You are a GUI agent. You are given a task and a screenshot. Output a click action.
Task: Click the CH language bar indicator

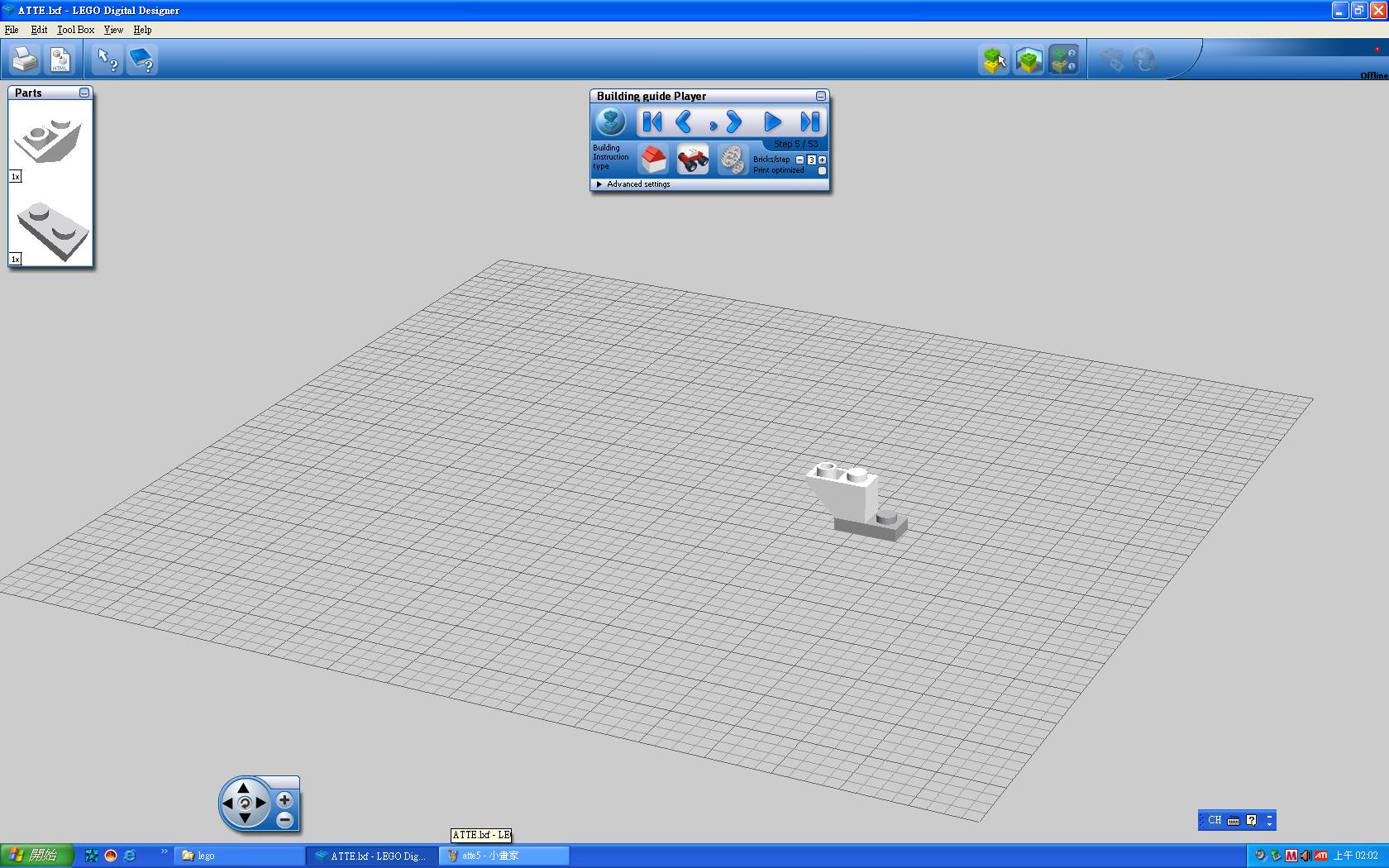(x=1214, y=820)
